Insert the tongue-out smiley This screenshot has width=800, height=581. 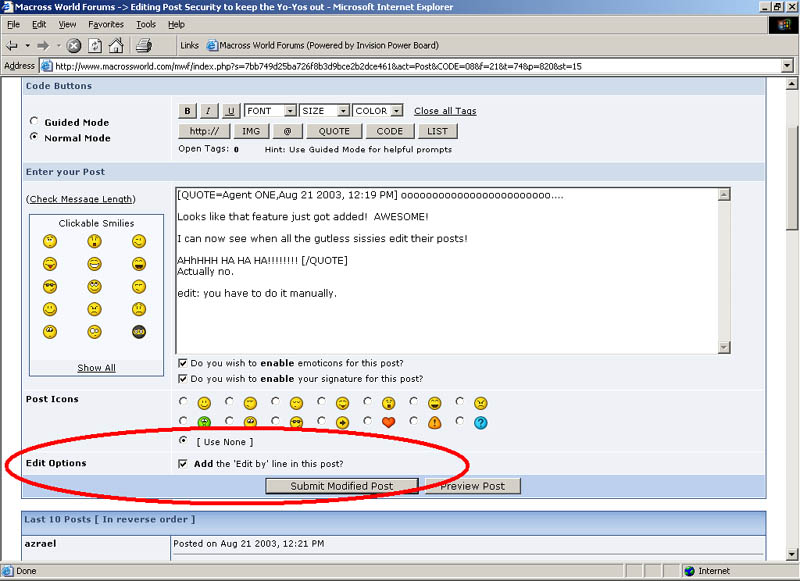[x=50, y=264]
